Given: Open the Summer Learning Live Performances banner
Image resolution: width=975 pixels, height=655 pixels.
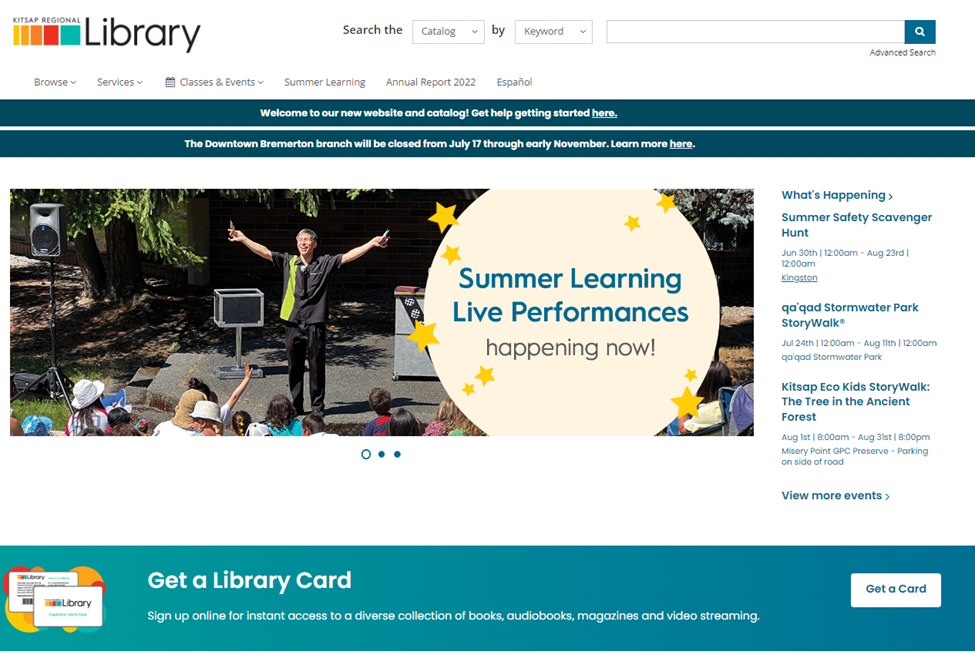Looking at the screenshot, I should (381, 312).
